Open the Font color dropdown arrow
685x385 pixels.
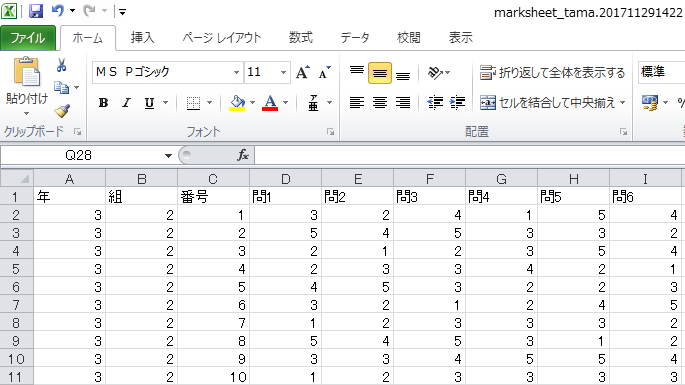(286, 103)
